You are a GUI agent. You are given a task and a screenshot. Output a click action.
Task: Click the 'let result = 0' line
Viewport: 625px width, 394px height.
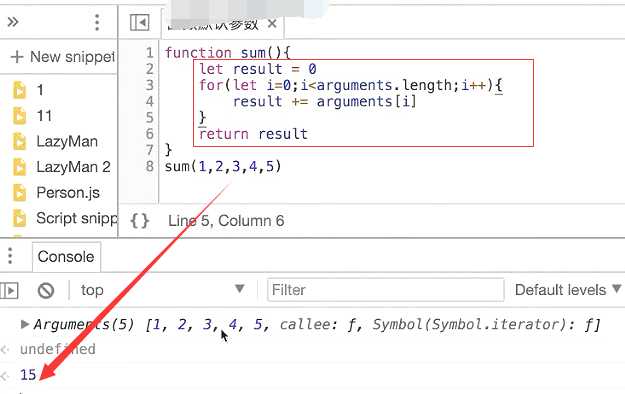(258, 69)
